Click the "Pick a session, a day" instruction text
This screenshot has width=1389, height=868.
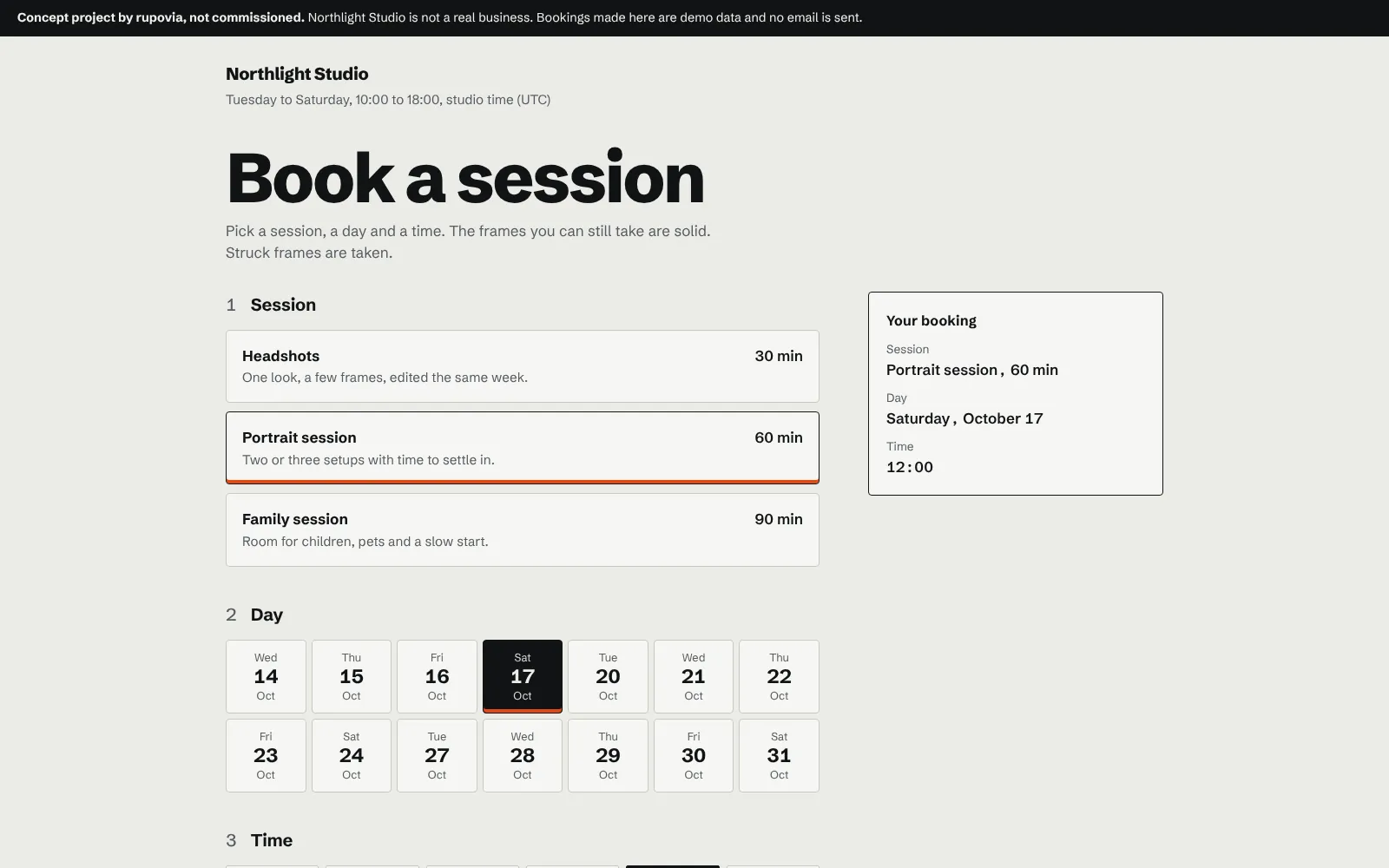click(x=468, y=242)
